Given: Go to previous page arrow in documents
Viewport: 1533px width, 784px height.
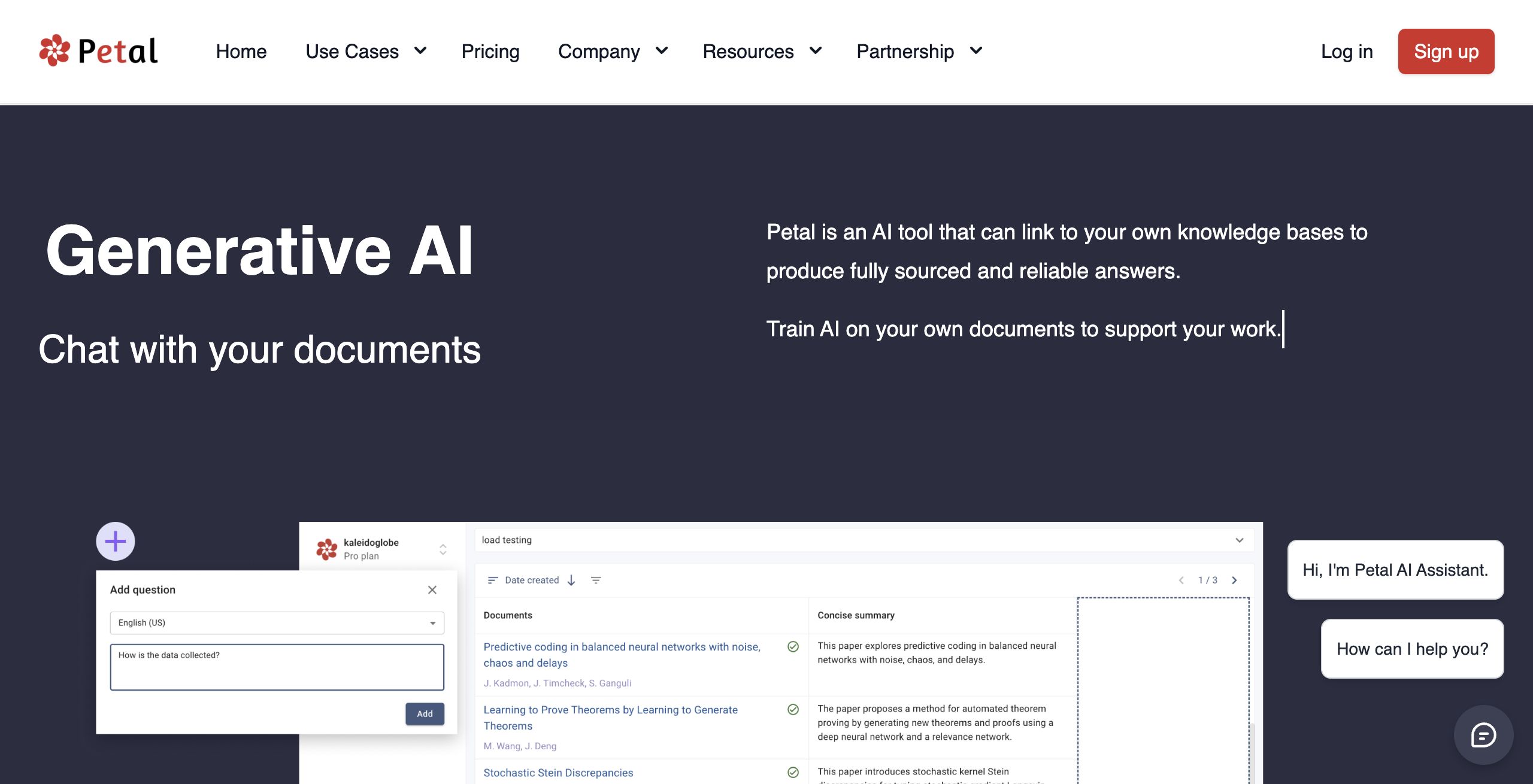Looking at the screenshot, I should 1181,580.
